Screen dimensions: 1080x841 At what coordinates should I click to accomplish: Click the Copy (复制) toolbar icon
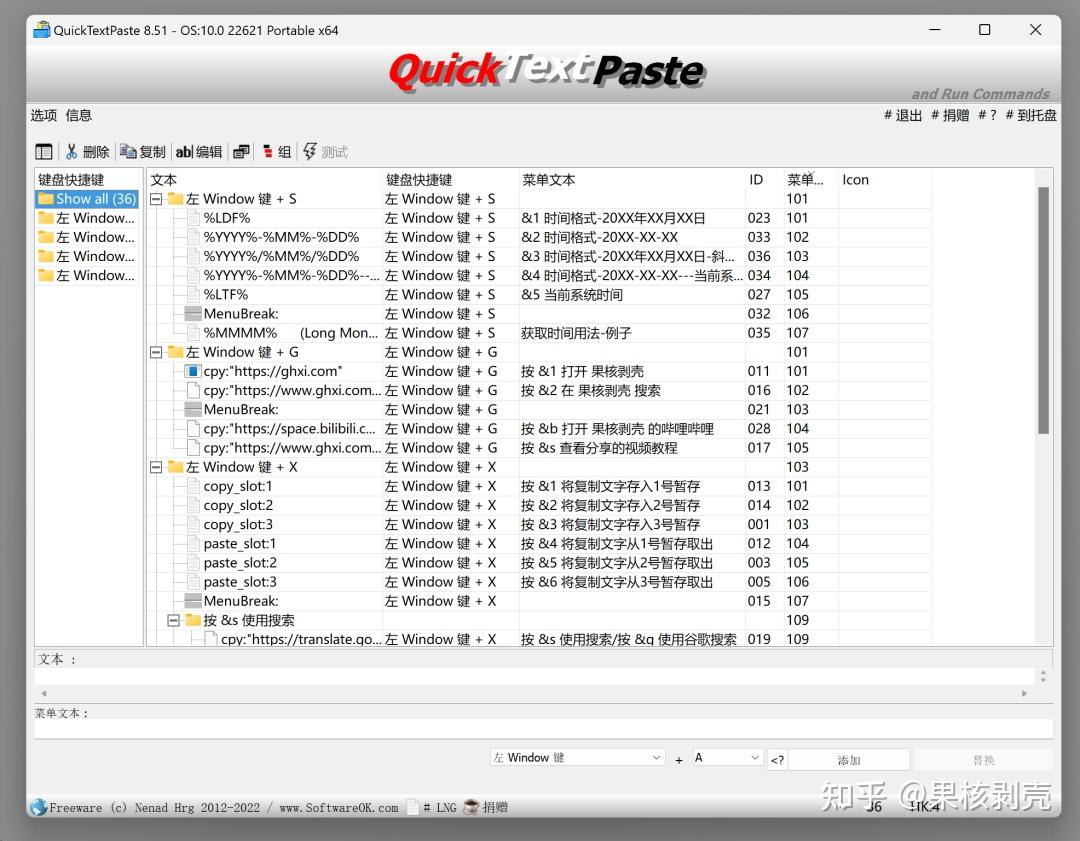coord(143,151)
